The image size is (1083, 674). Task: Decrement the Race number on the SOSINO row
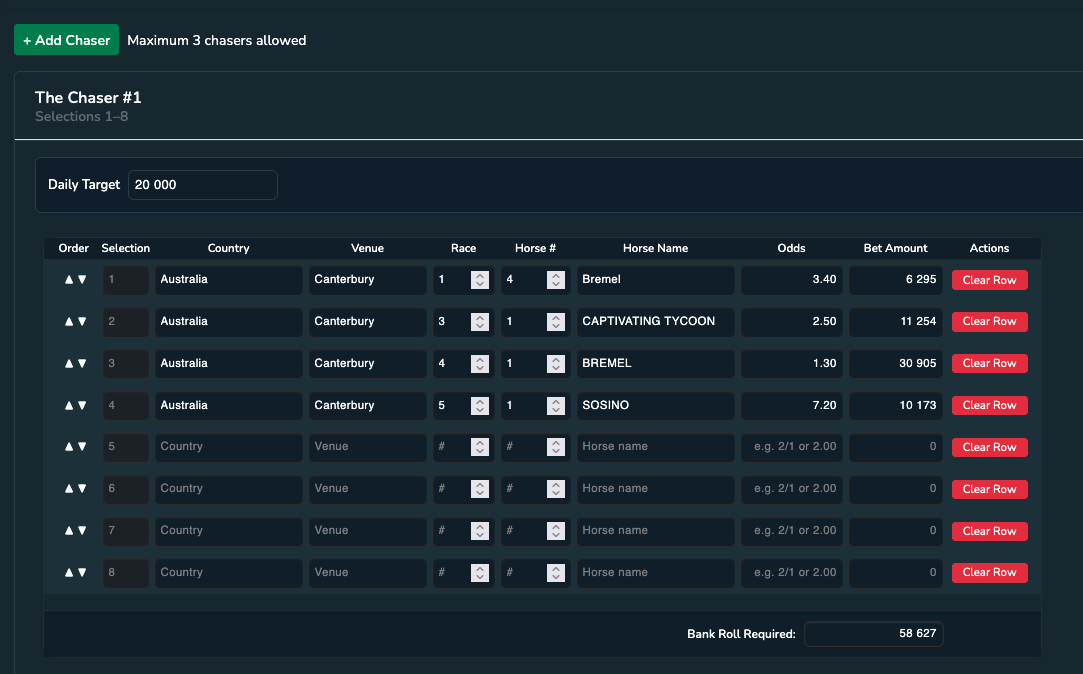tap(480, 410)
